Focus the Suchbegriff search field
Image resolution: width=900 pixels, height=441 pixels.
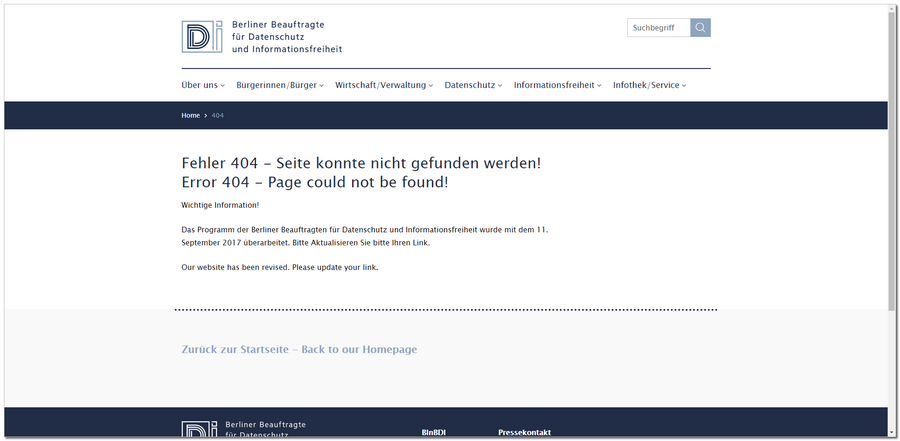(x=658, y=28)
